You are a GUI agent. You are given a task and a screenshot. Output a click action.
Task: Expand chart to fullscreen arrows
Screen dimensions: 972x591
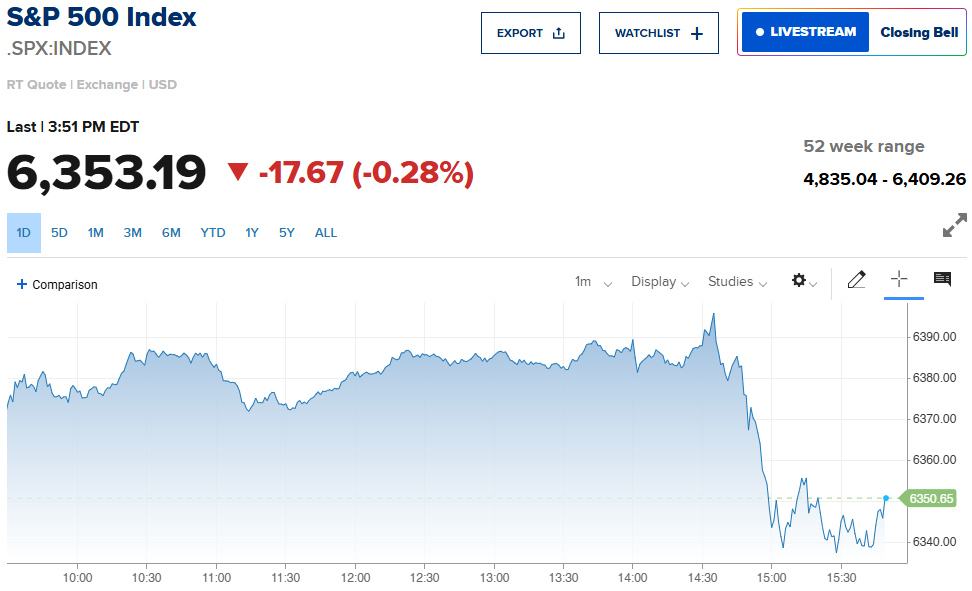tap(954, 225)
